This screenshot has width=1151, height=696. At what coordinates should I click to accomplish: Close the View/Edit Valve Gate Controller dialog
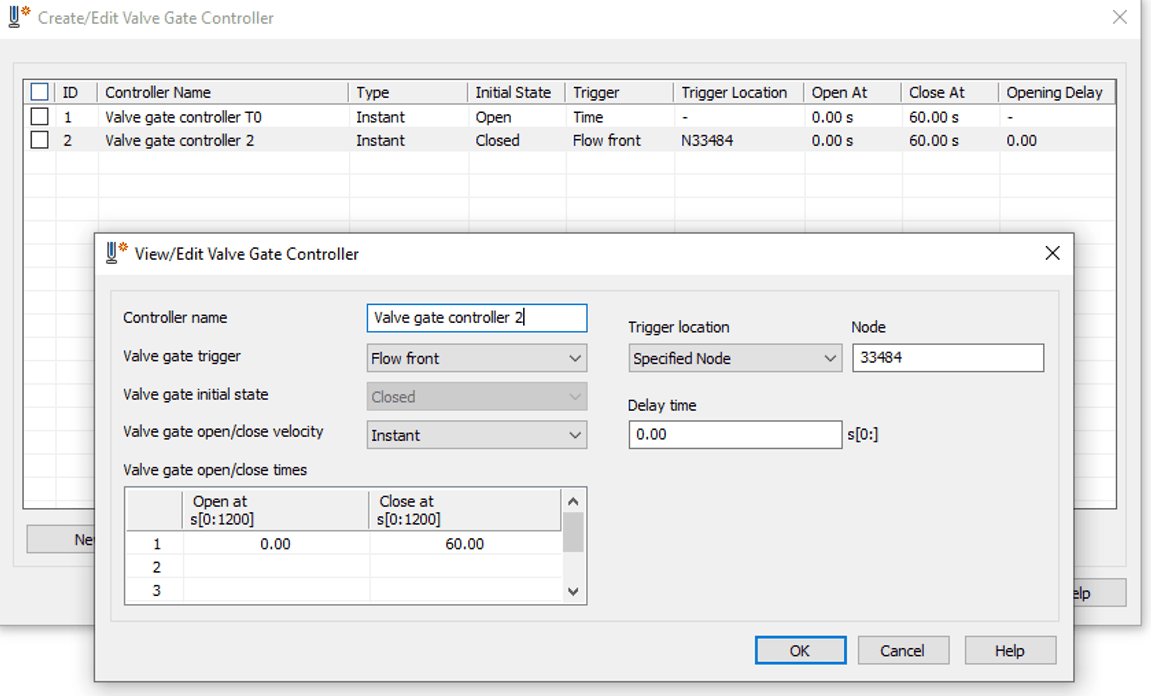(x=1052, y=253)
